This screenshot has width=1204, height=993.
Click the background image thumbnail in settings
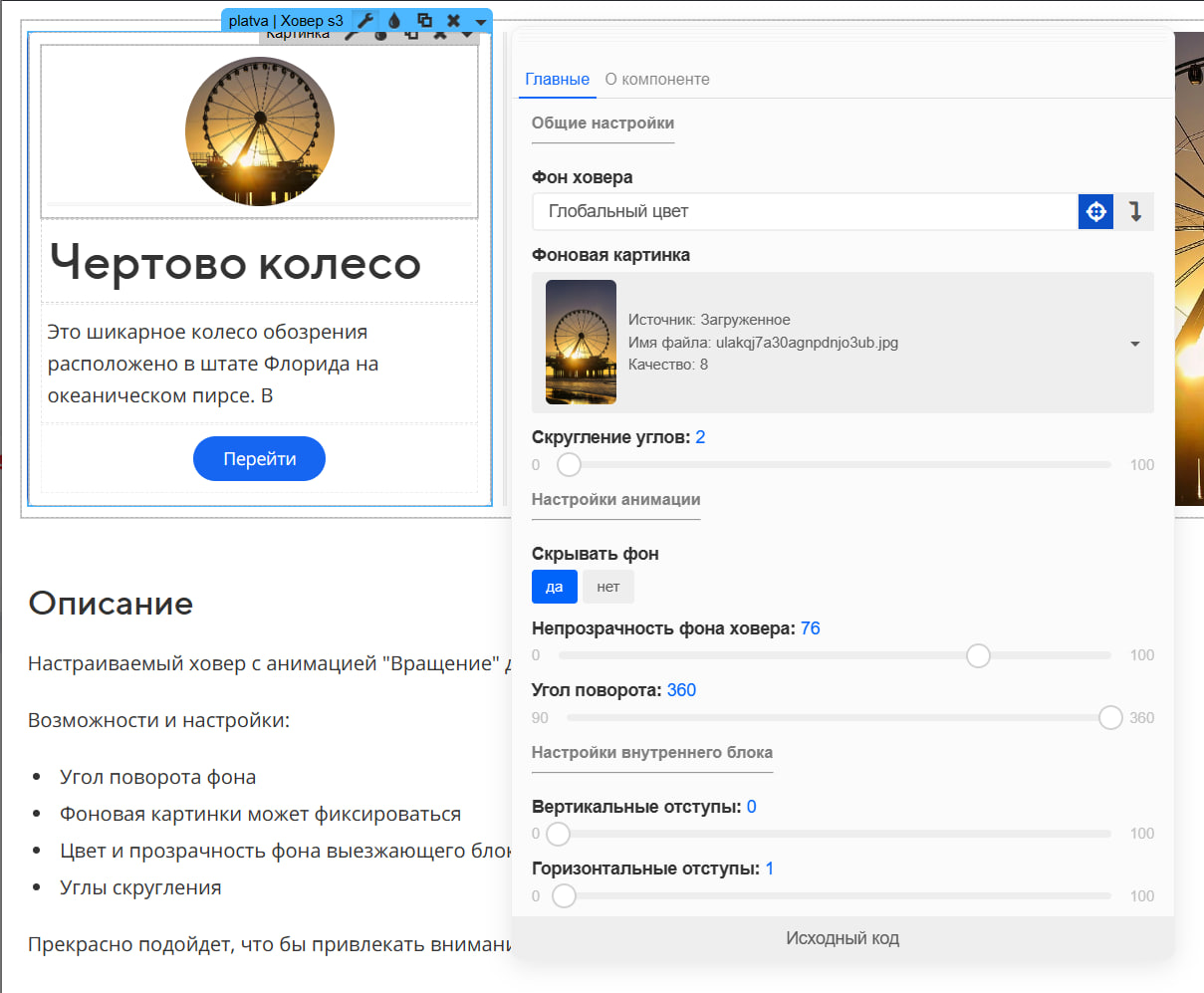pos(581,342)
